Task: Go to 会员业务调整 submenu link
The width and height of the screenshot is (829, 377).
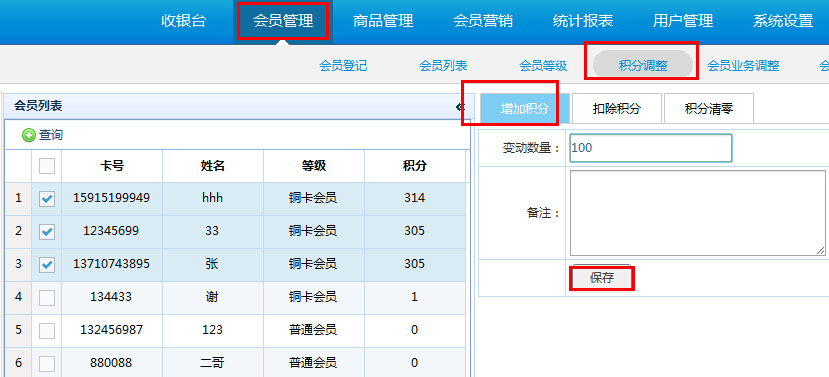Action: [x=743, y=66]
